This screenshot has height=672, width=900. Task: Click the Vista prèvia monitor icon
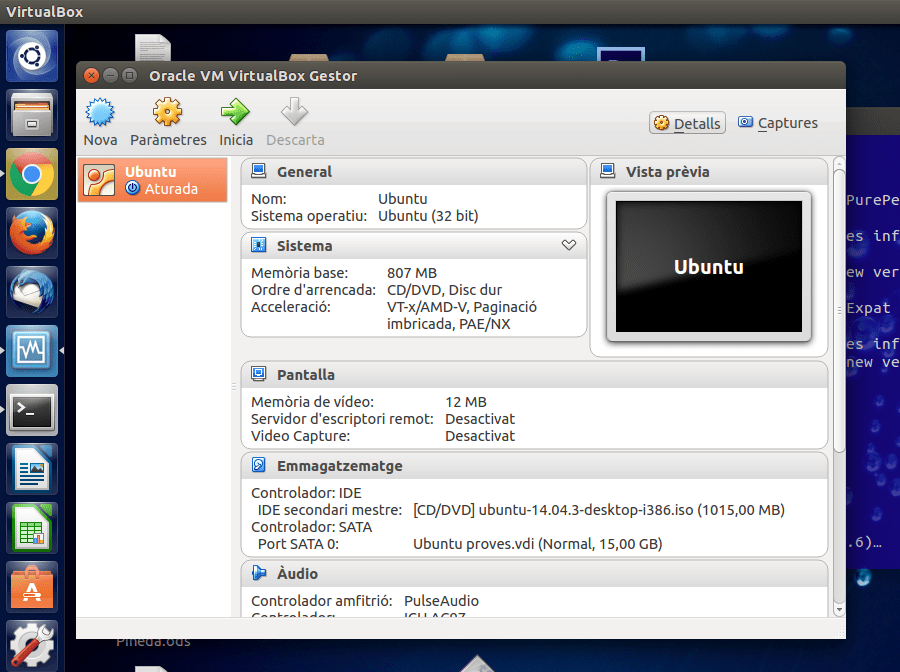pos(607,171)
